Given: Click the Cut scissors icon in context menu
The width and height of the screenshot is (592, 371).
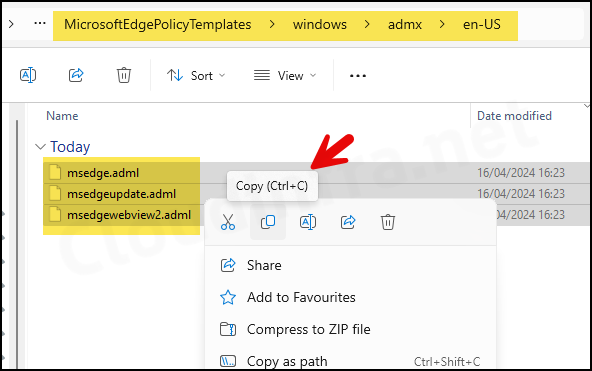Looking at the screenshot, I should tap(228, 222).
